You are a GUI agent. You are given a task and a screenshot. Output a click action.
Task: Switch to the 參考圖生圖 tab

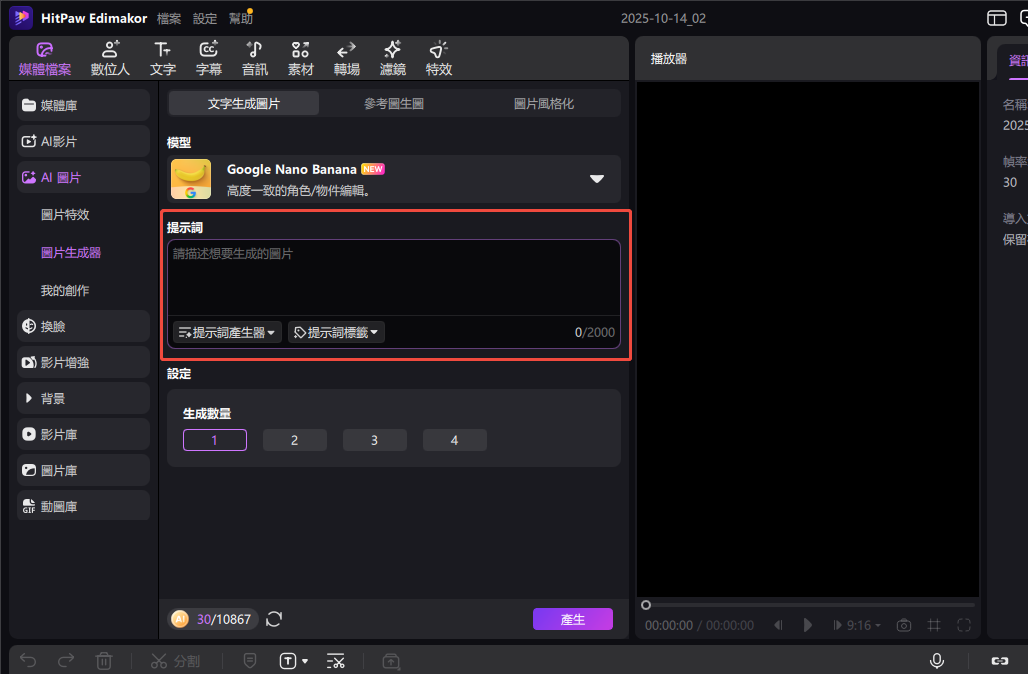click(x=394, y=103)
